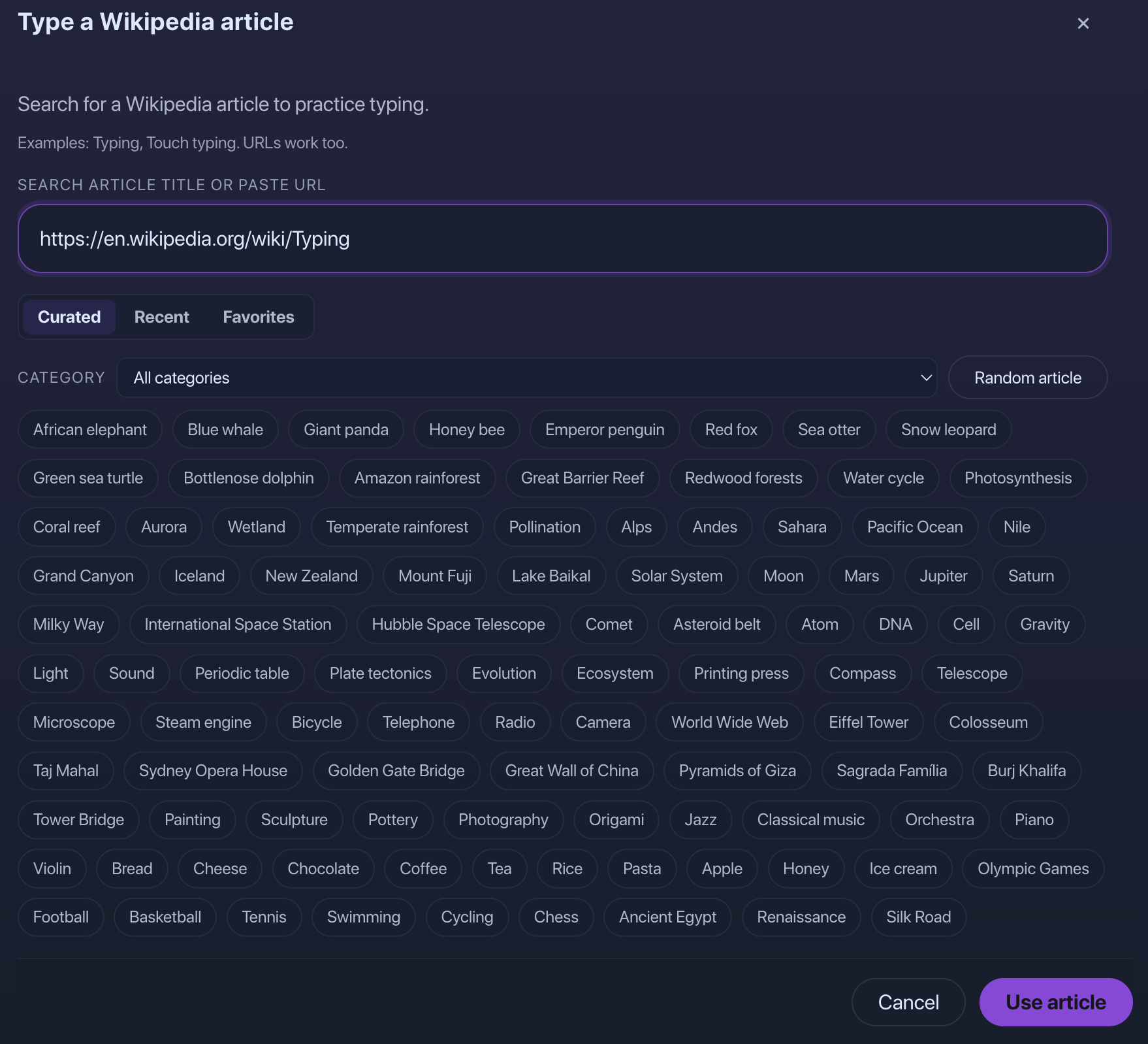Select the Emperor penguin chip

605,429
